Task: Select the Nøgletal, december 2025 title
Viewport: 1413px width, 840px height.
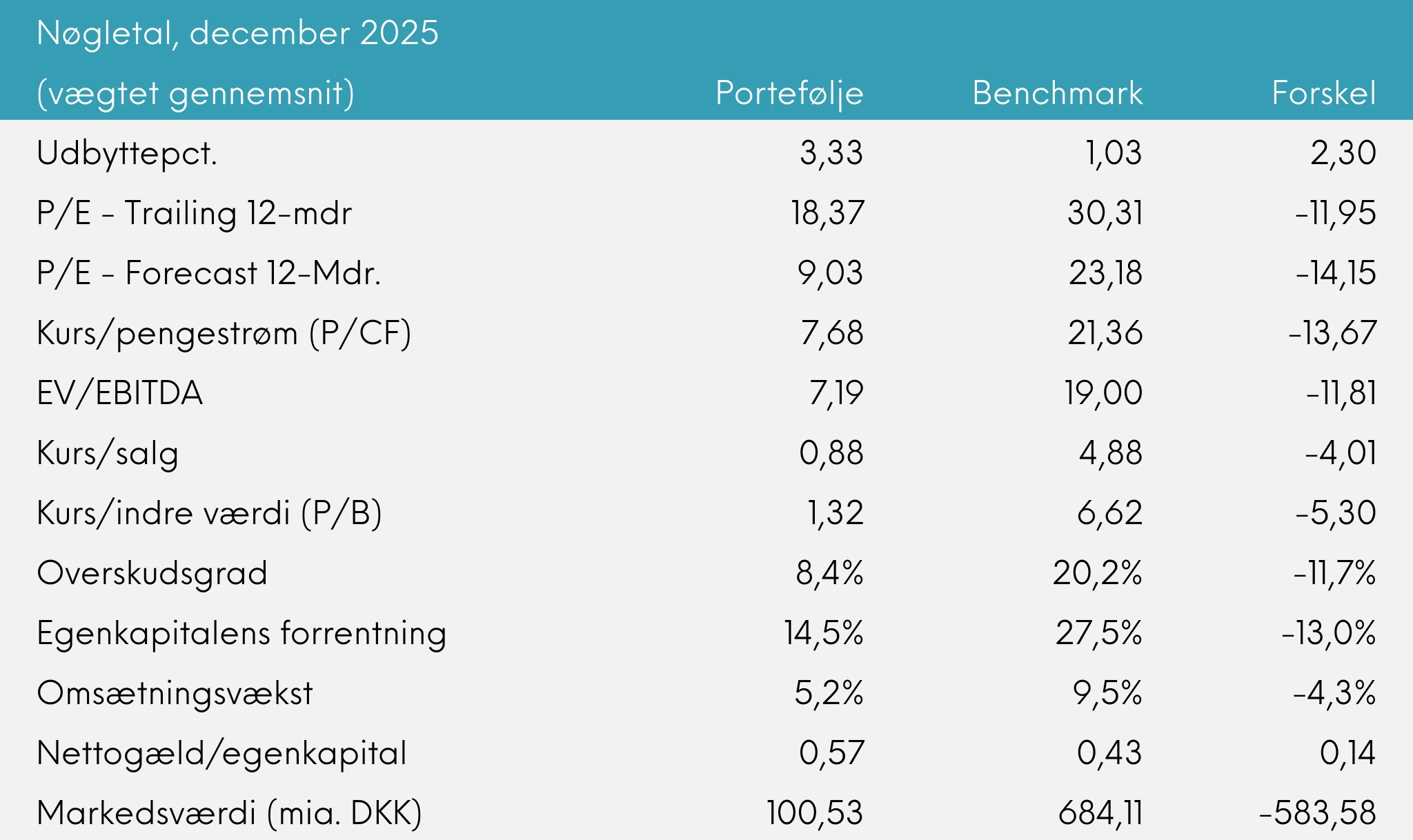Action: point(237,33)
